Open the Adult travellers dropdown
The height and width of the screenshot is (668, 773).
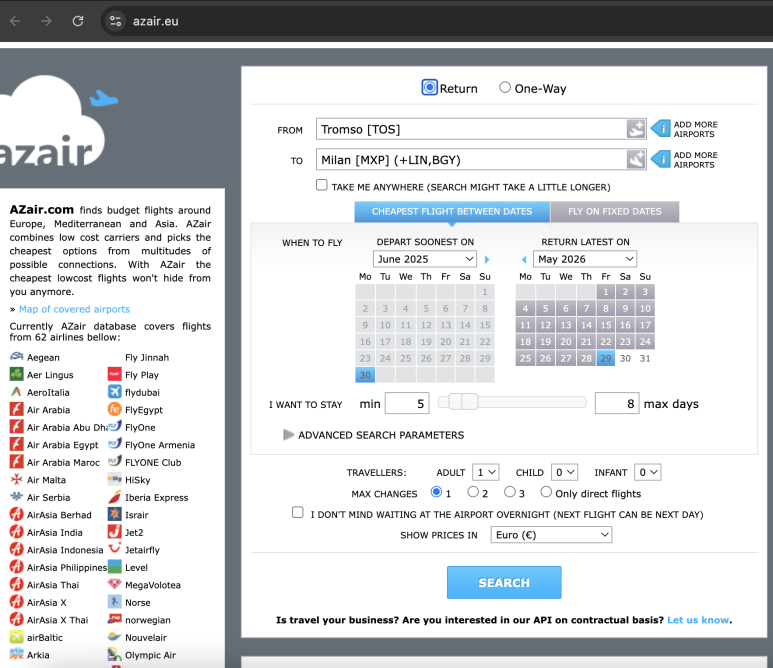pyautogui.click(x=486, y=472)
